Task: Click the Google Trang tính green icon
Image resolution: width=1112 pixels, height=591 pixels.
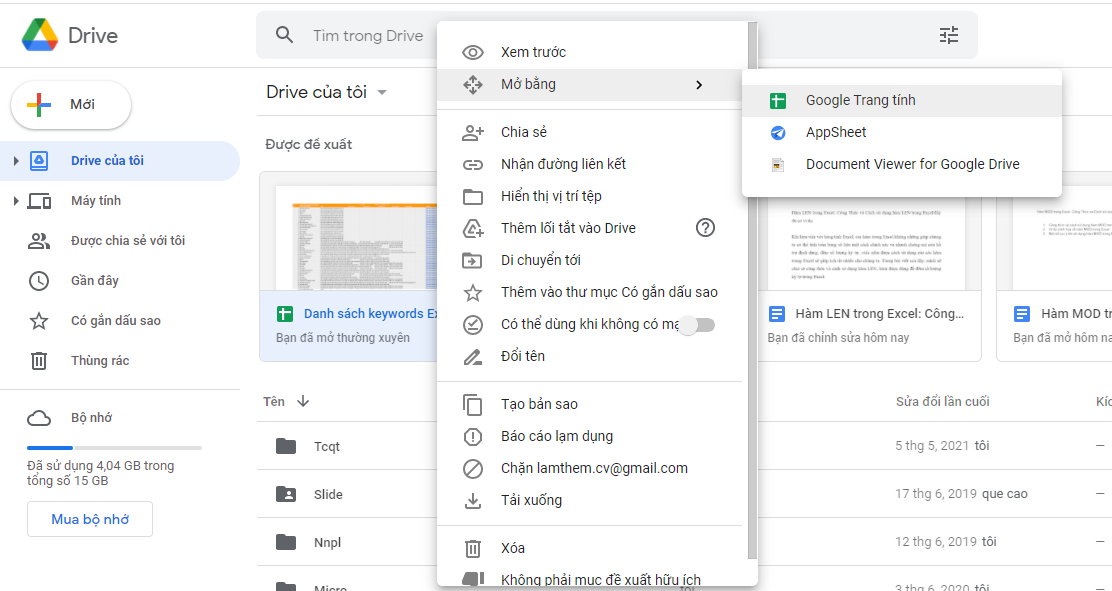Action: pyautogui.click(x=778, y=101)
